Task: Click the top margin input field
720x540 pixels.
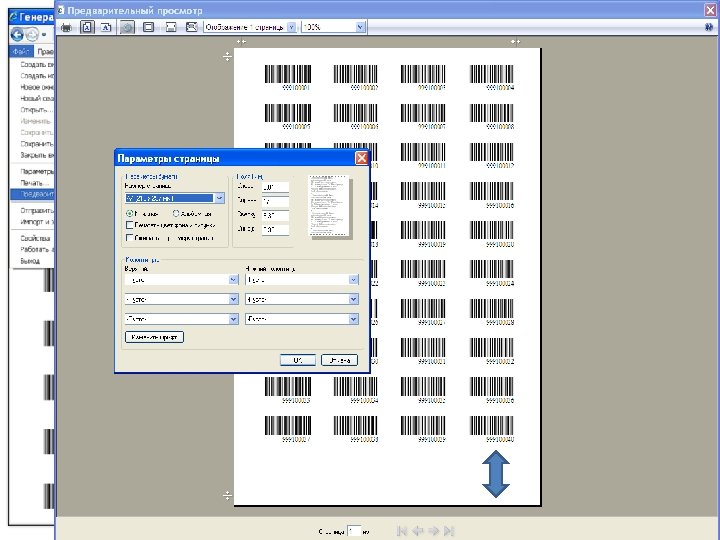Action: point(275,215)
